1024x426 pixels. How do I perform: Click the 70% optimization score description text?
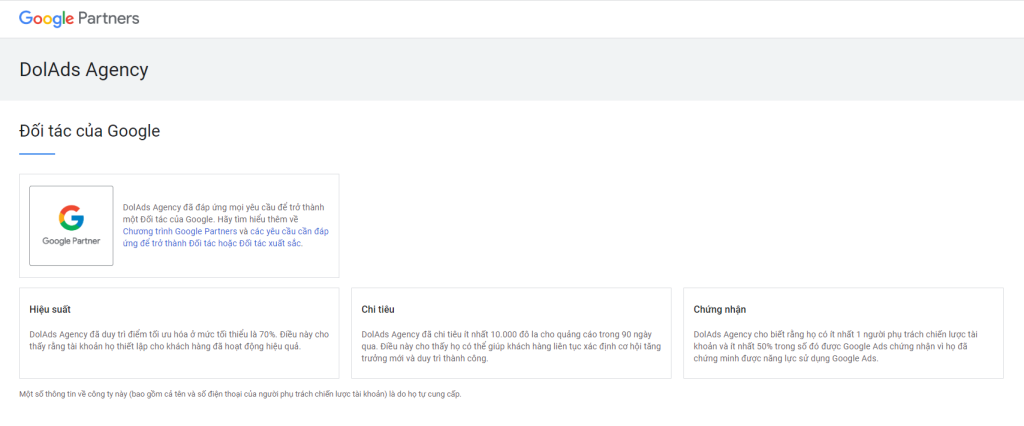(x=180, y=340)
